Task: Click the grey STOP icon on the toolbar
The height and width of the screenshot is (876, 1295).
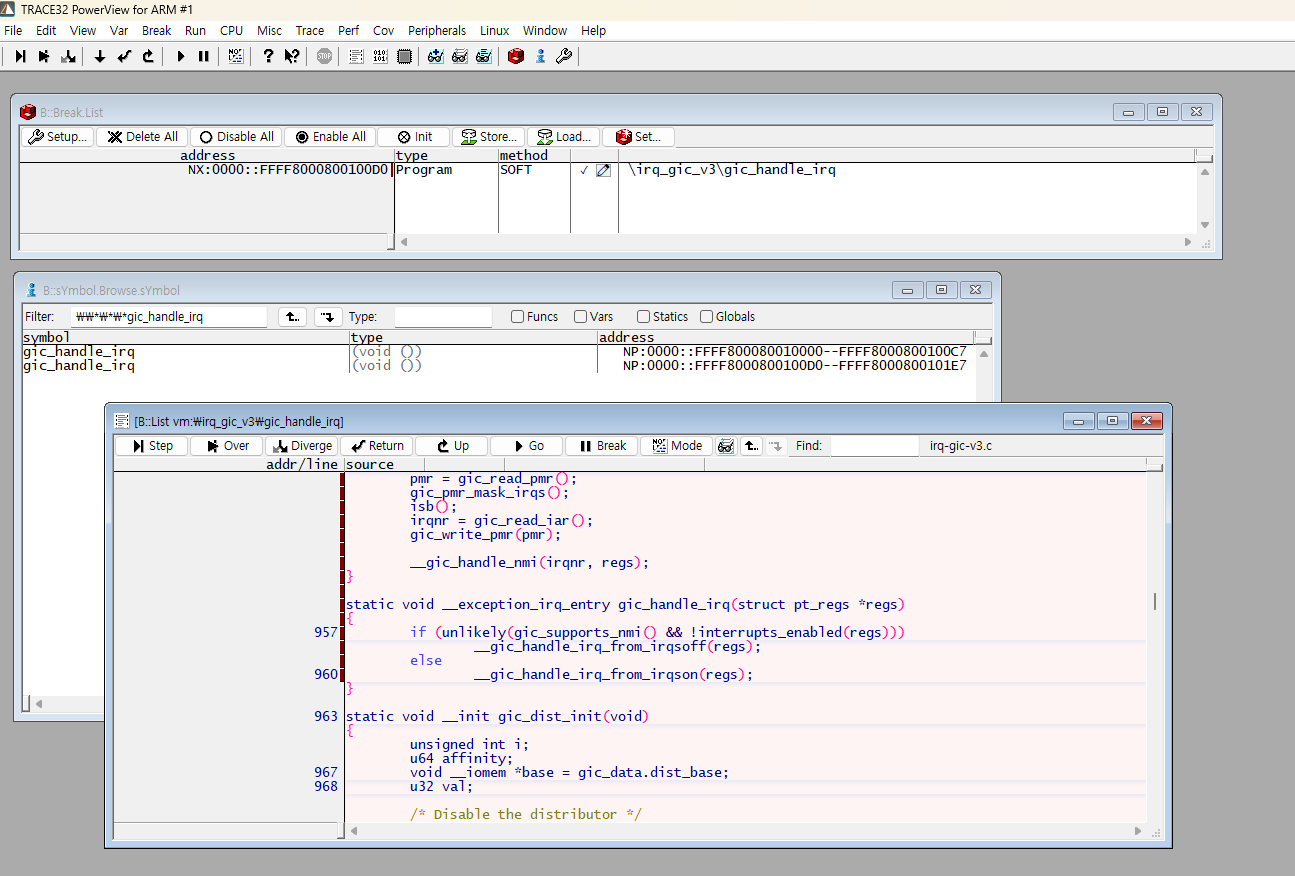Action: coord(322,56)
